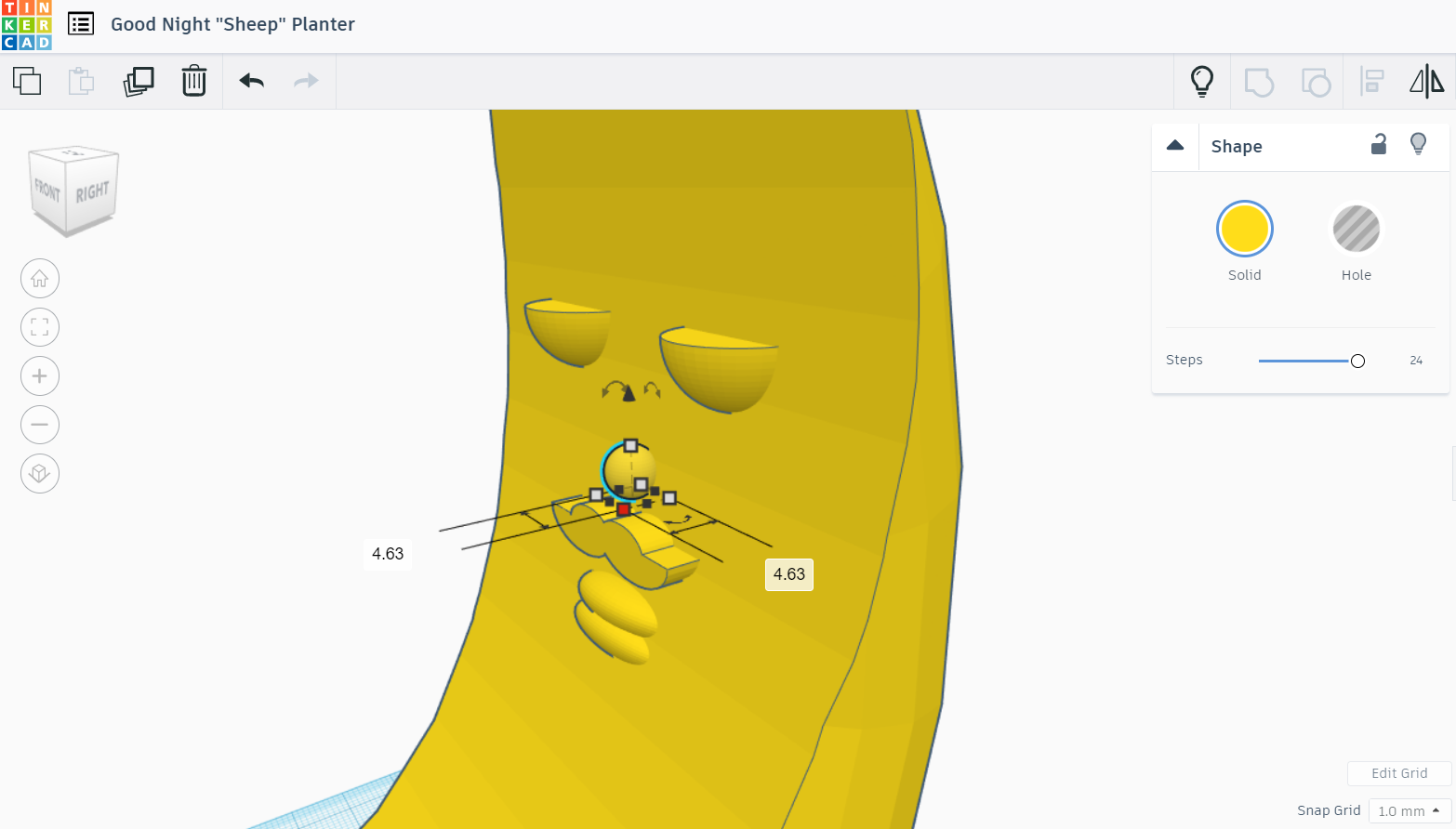Click the Paste toolbar icon
Screen dimensions: 1456x829
(82, 82)
